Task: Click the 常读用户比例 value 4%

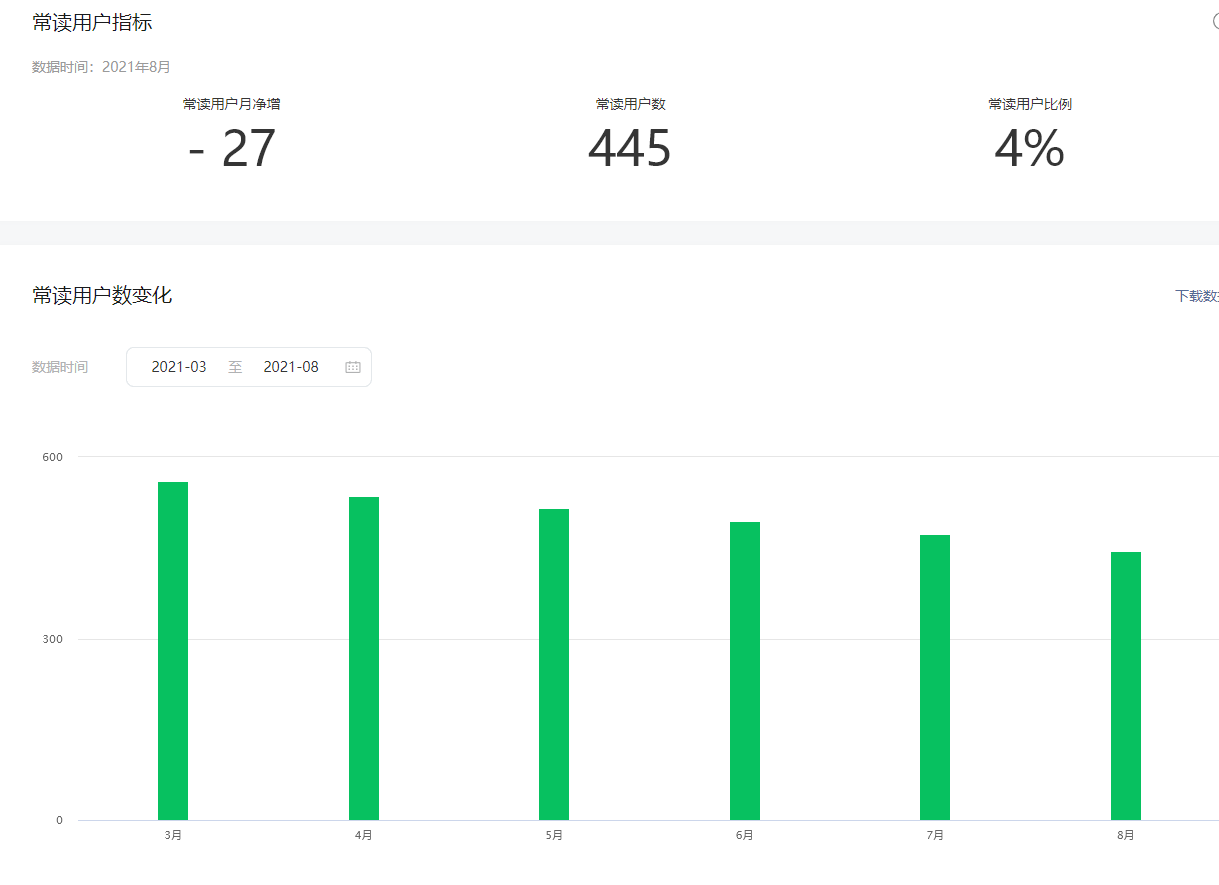Action: pos(1029,149)
